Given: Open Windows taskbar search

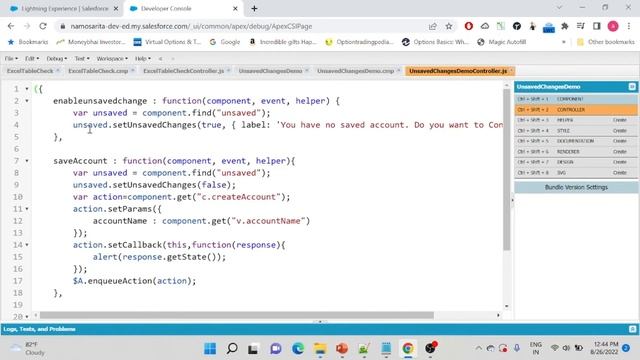Looking at the screenshot, I should point(232,349).
